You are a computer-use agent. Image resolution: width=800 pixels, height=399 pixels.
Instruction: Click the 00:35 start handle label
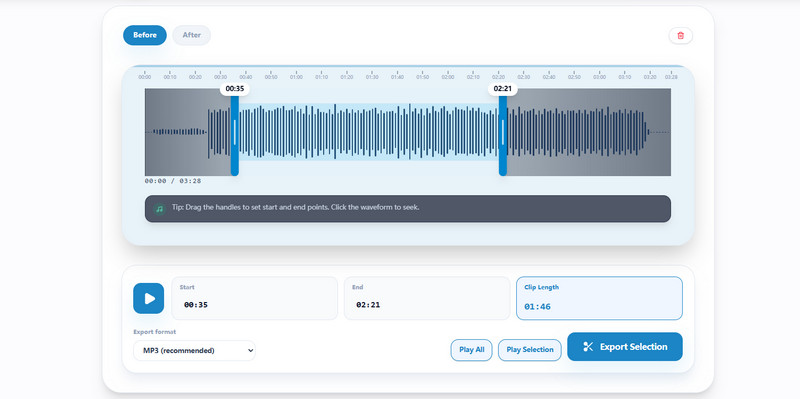pyautogui.click(x=235, y=89)
